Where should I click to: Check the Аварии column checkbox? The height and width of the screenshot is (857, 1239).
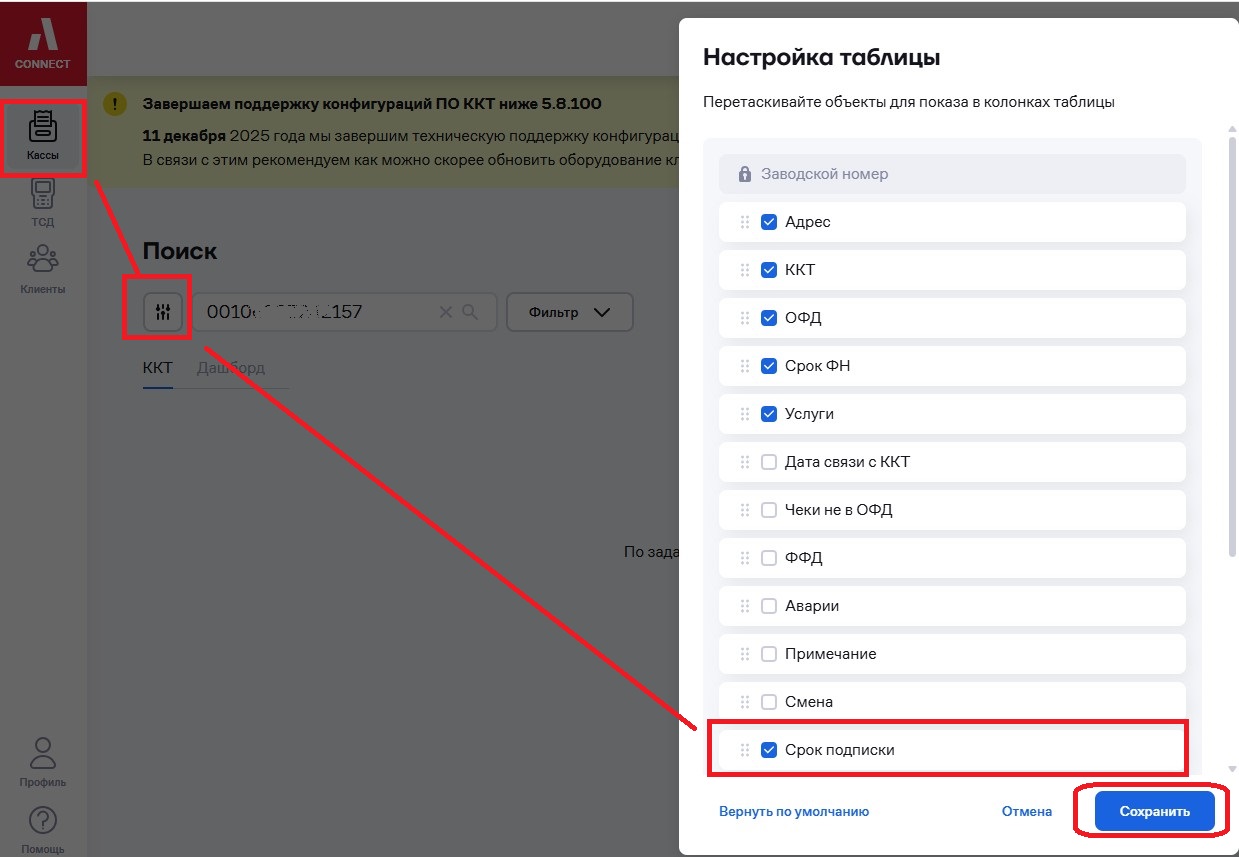(769, 606)
